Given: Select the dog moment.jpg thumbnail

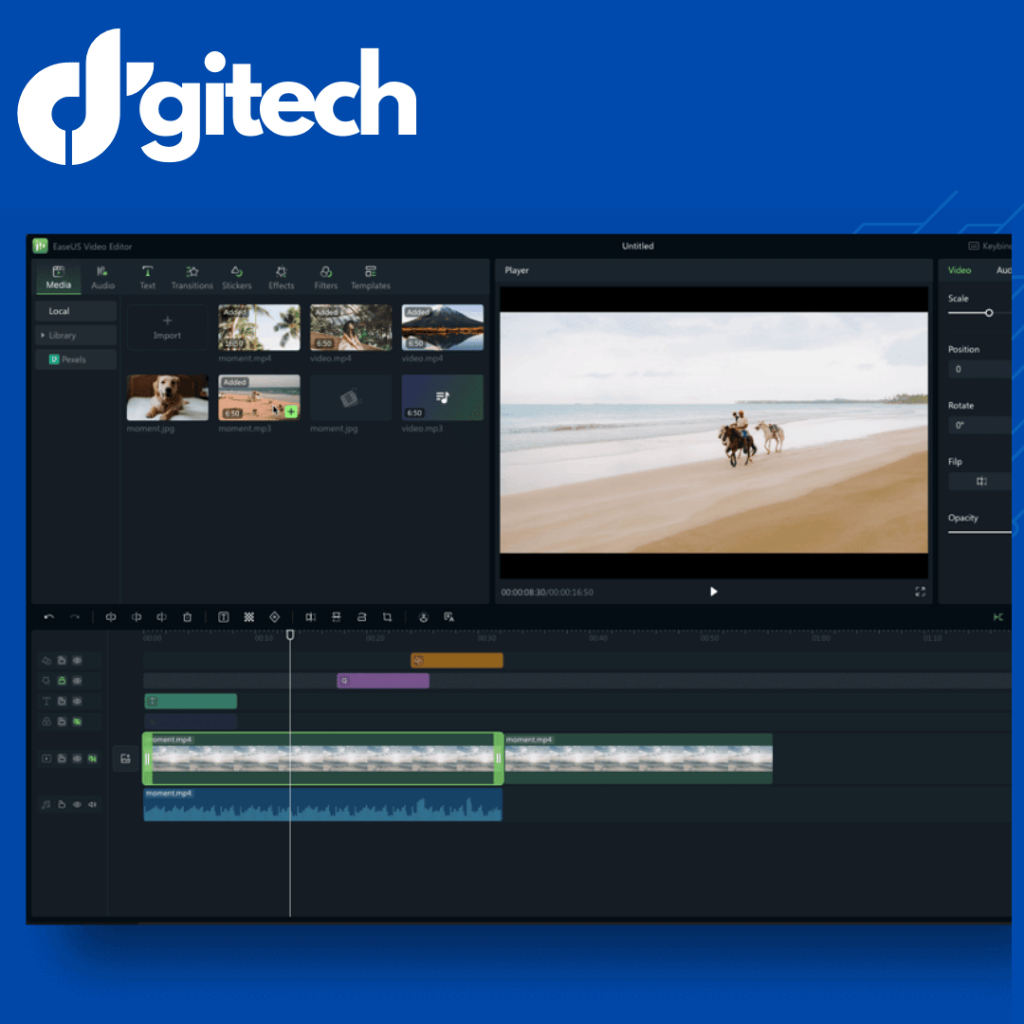Looking at the screenshot, I should tap(167, 397).
